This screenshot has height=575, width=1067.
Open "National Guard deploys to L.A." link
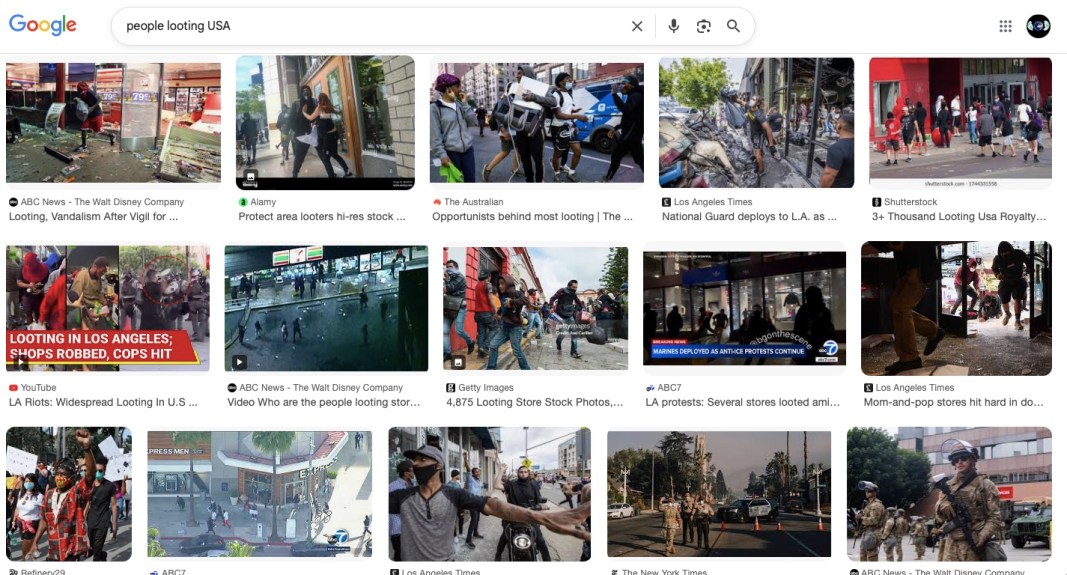[x=749, y=216]
